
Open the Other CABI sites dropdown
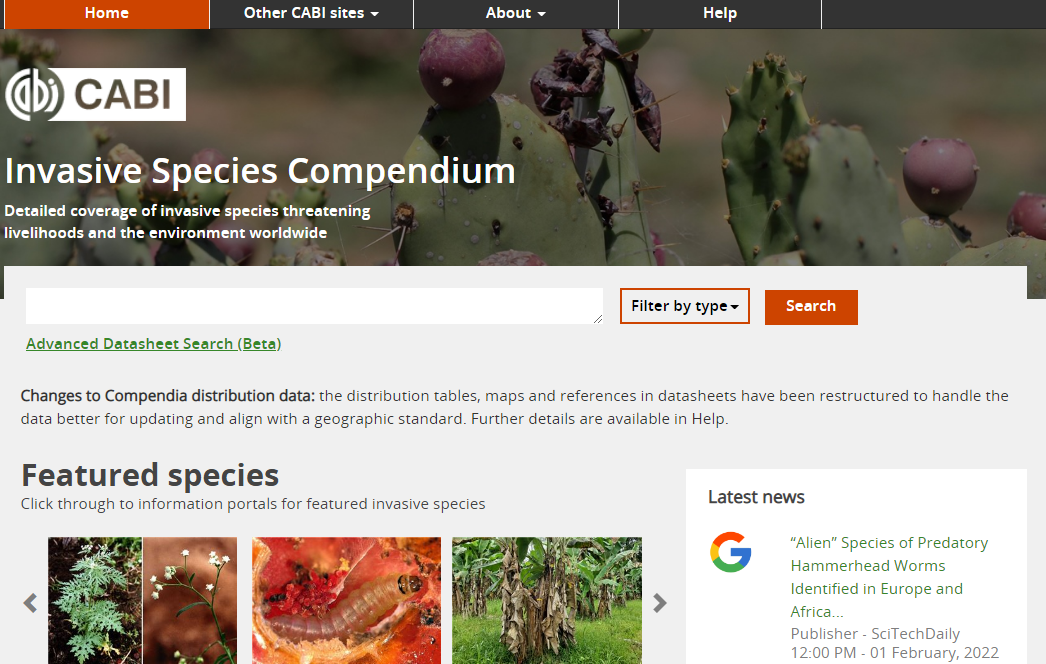point(312,14)
